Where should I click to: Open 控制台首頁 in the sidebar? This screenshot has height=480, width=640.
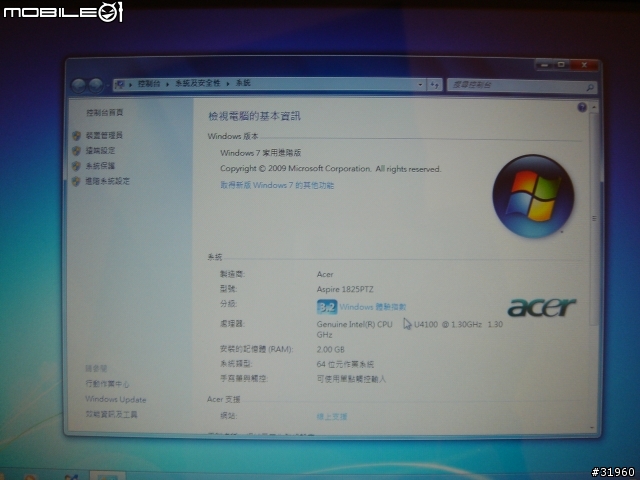pos(104,113)
